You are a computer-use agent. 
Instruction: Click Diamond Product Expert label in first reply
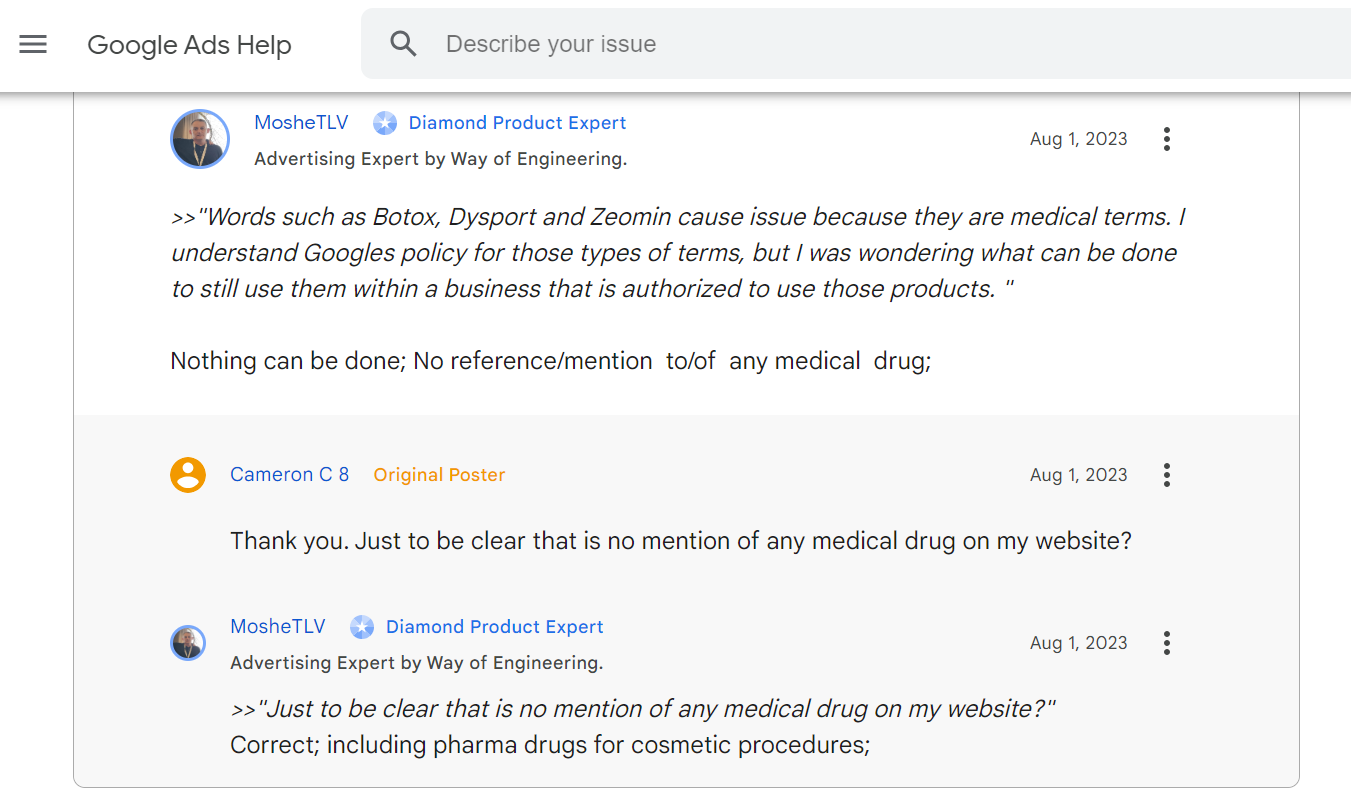[517, 123]
